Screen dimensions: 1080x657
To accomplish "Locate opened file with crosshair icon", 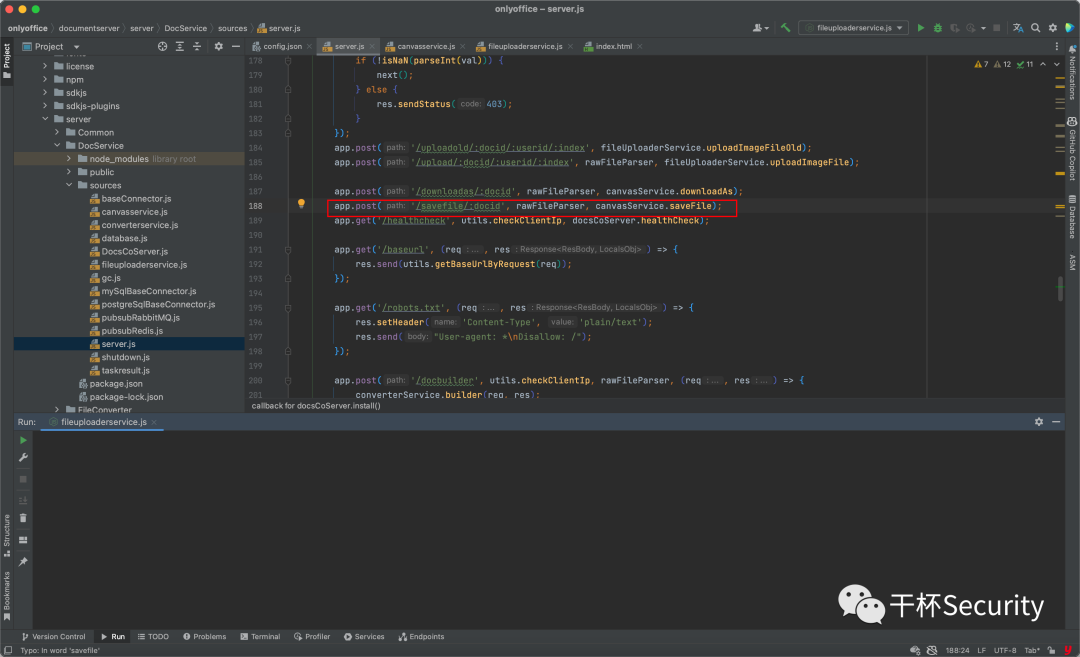I will 163,46.
